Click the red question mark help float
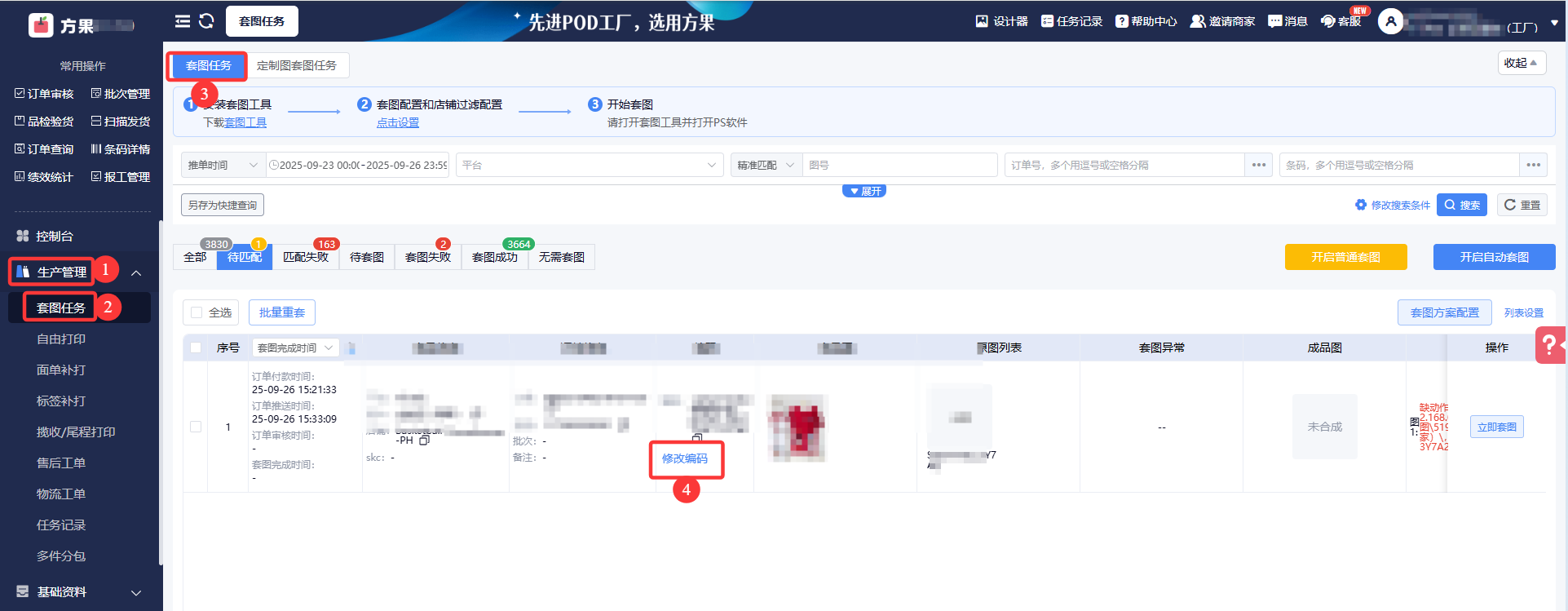 pos(1550,345)
